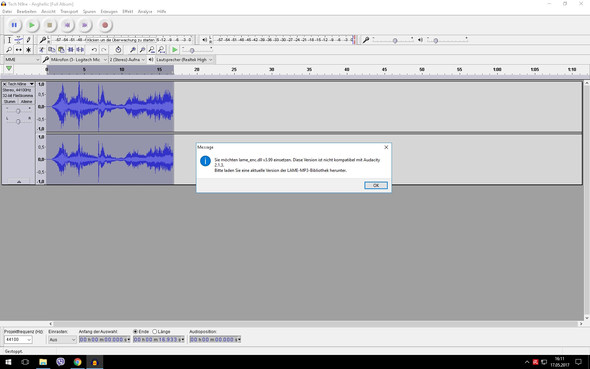Open the MME audio host dropdown
590x369 pixels.
click(22, 60)
